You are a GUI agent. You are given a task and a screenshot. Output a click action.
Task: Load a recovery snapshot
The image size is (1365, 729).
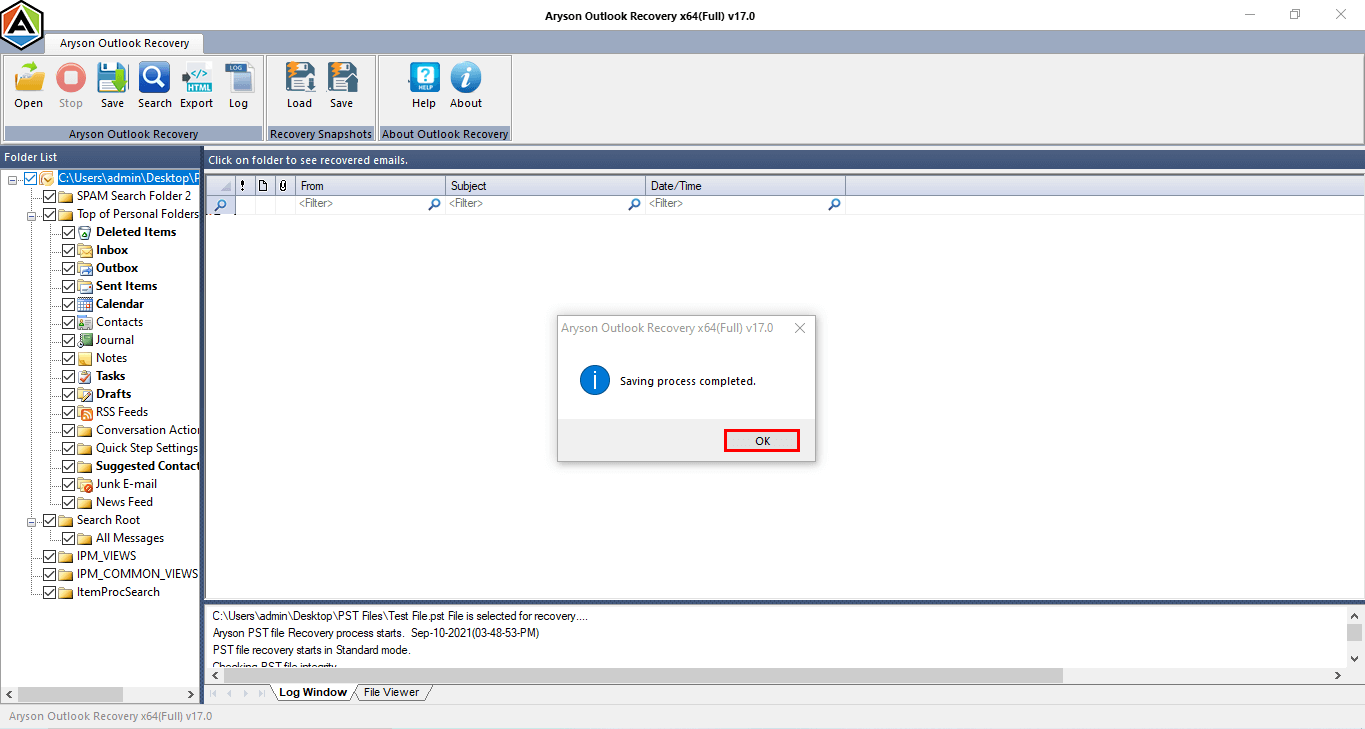pyautogui.click(x=300, y=85)
